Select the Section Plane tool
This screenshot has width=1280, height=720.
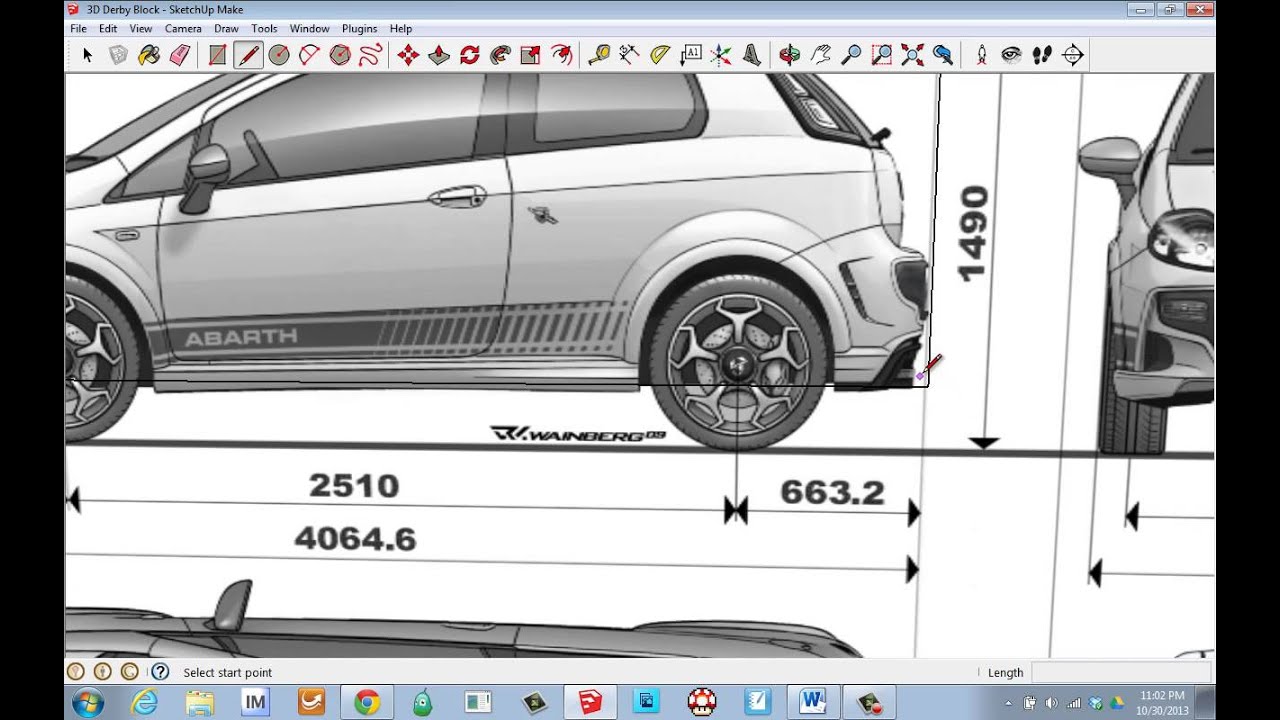pos(1072,55)
